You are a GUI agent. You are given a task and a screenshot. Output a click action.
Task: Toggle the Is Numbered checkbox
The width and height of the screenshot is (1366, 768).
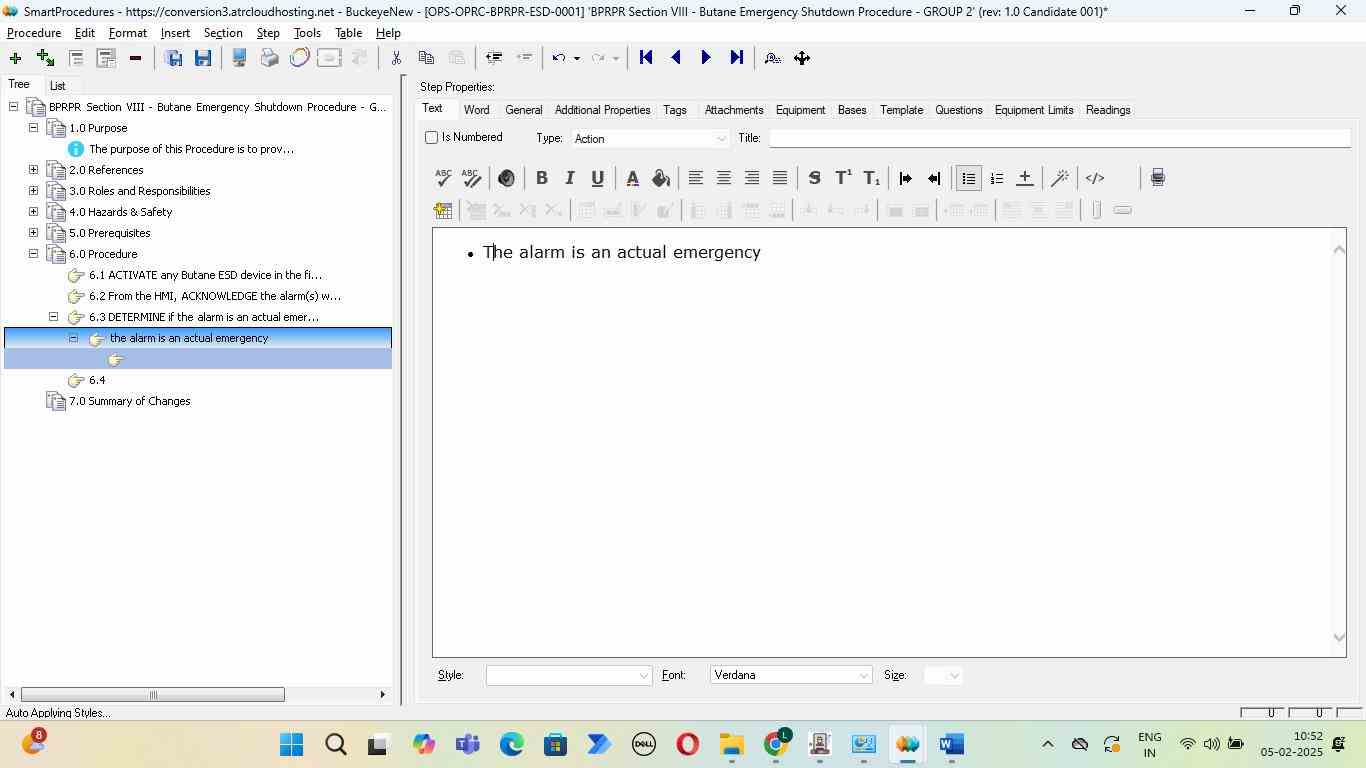coord(432,137)
